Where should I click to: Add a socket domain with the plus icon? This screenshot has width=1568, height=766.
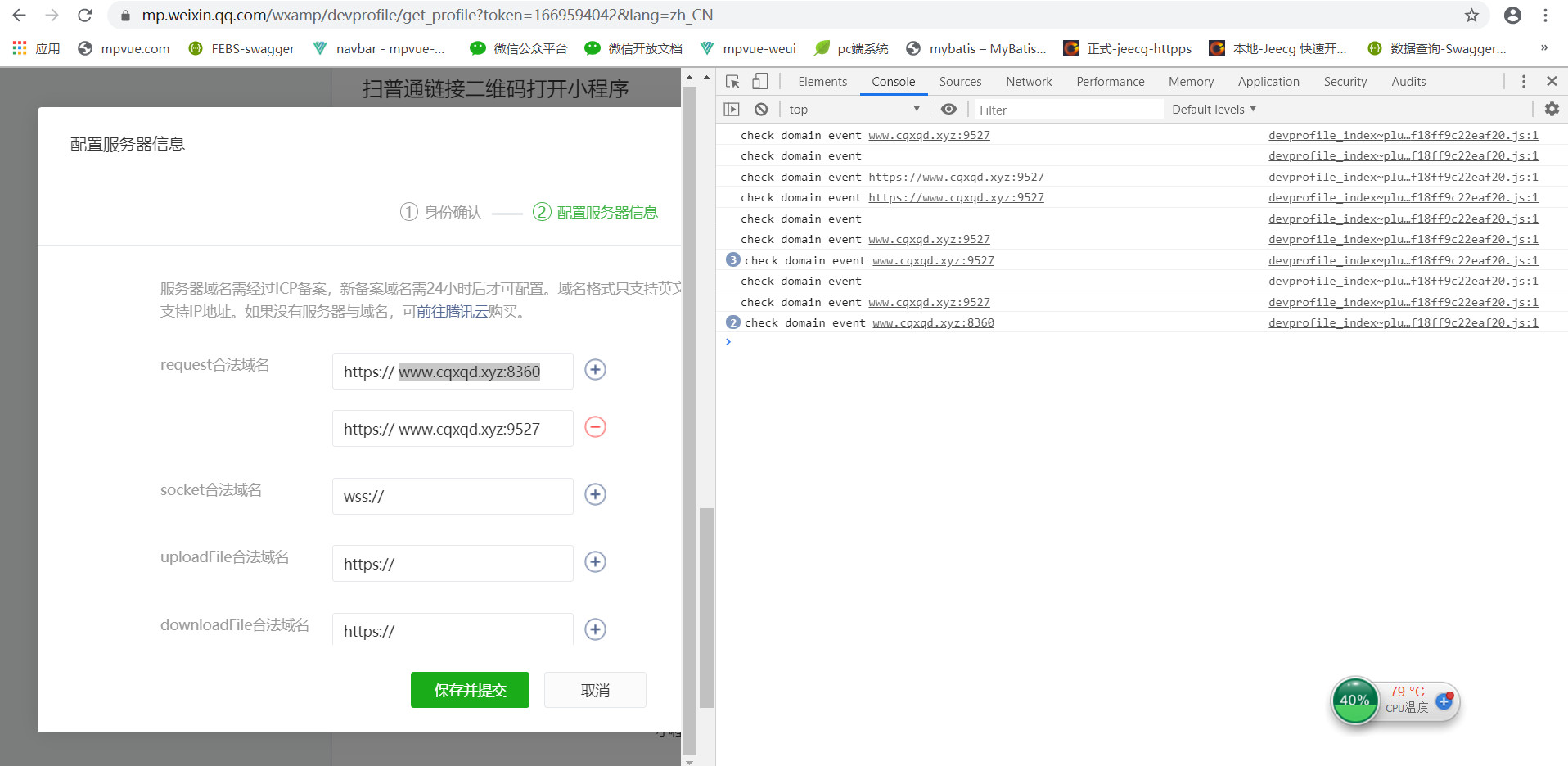tap(595, 494)
